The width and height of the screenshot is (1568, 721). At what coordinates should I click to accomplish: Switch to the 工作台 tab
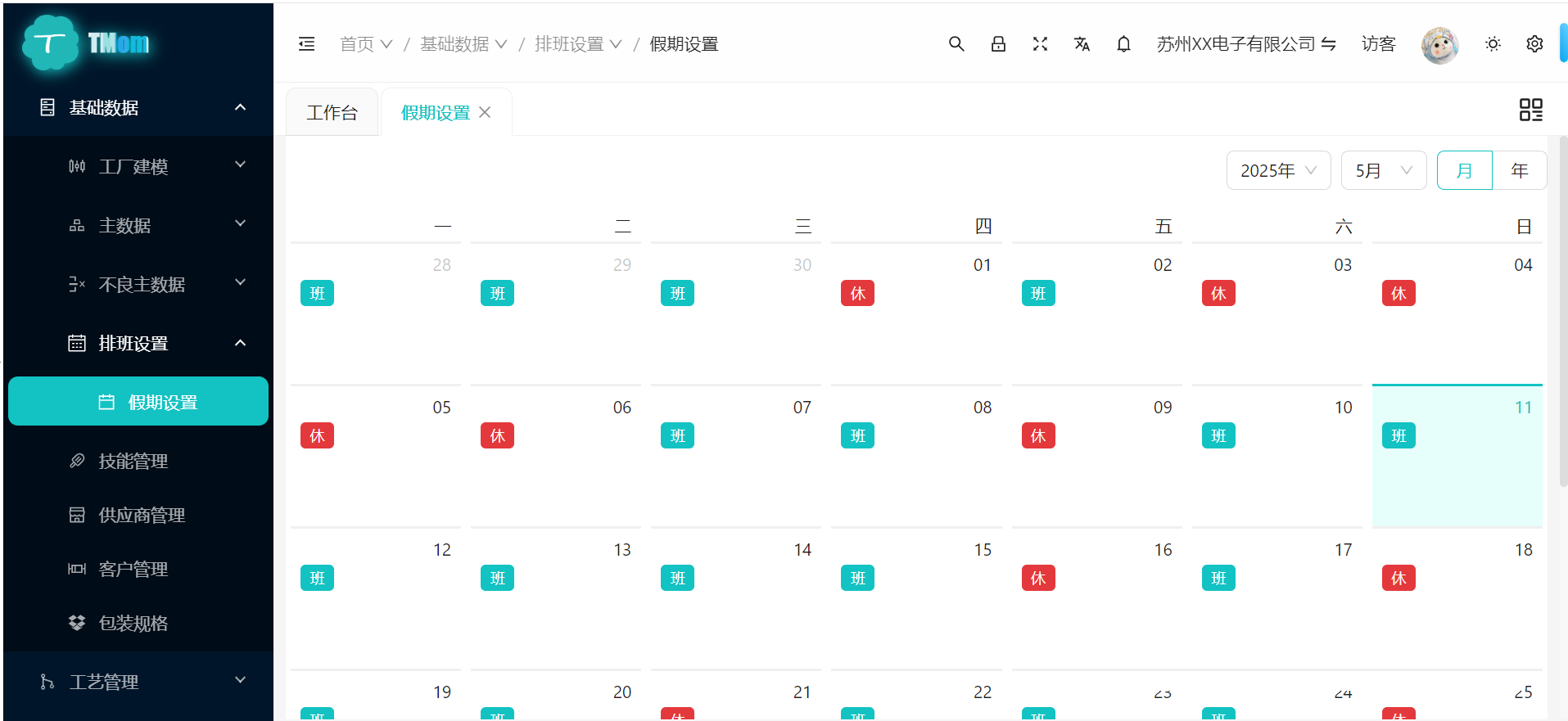(332, 113)
